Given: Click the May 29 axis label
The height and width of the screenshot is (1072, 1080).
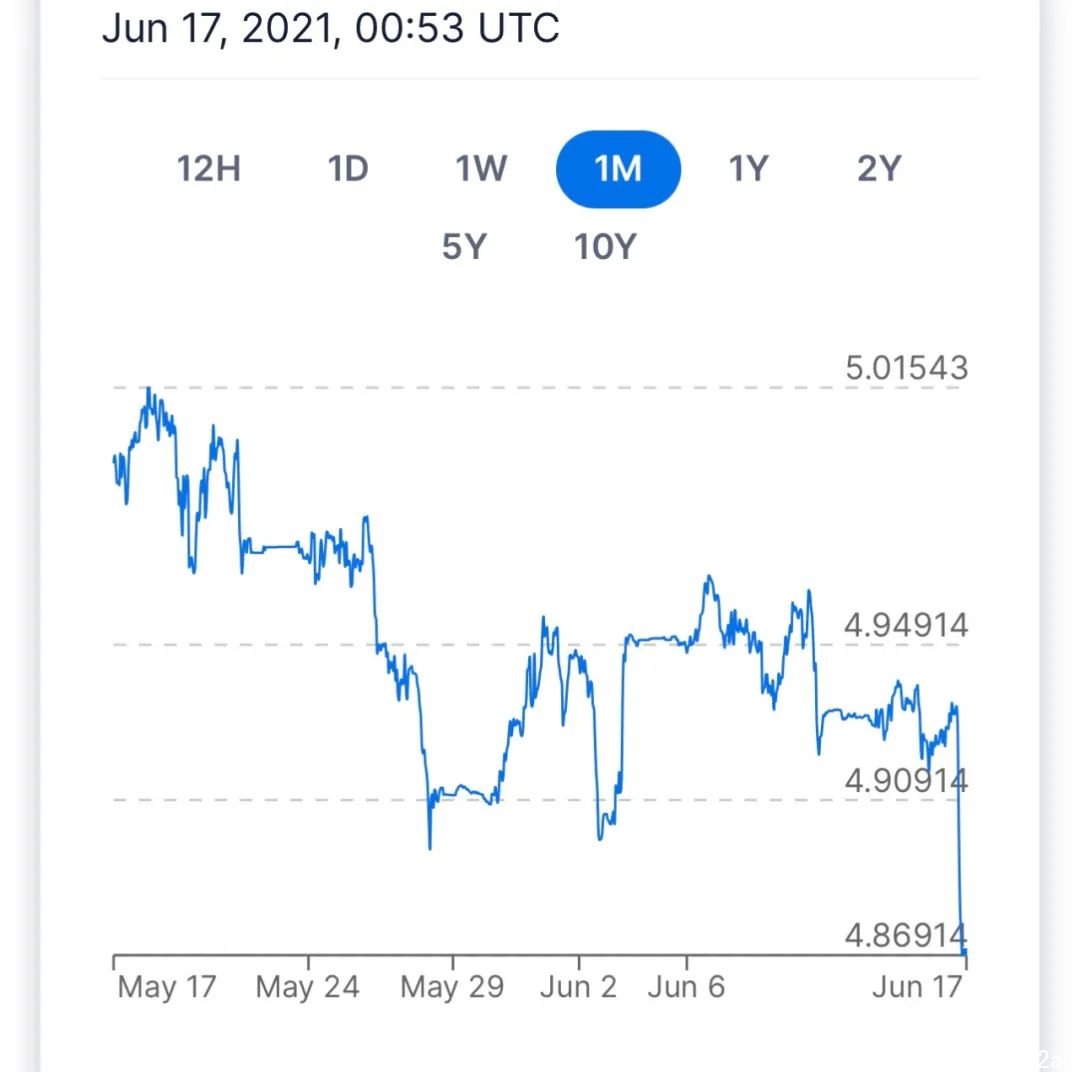Looking at the screenshot, I should pyautogui.click(x=452, y=987).
